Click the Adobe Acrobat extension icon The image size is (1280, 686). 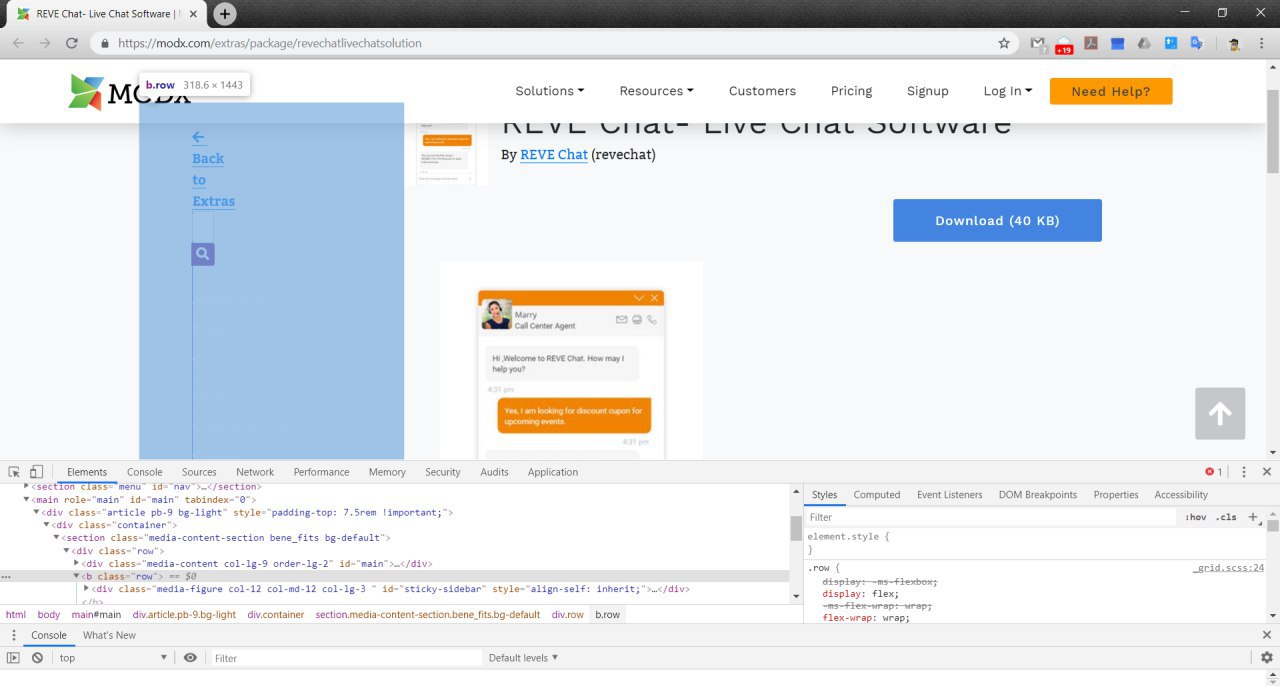(x=1092, y=43)
